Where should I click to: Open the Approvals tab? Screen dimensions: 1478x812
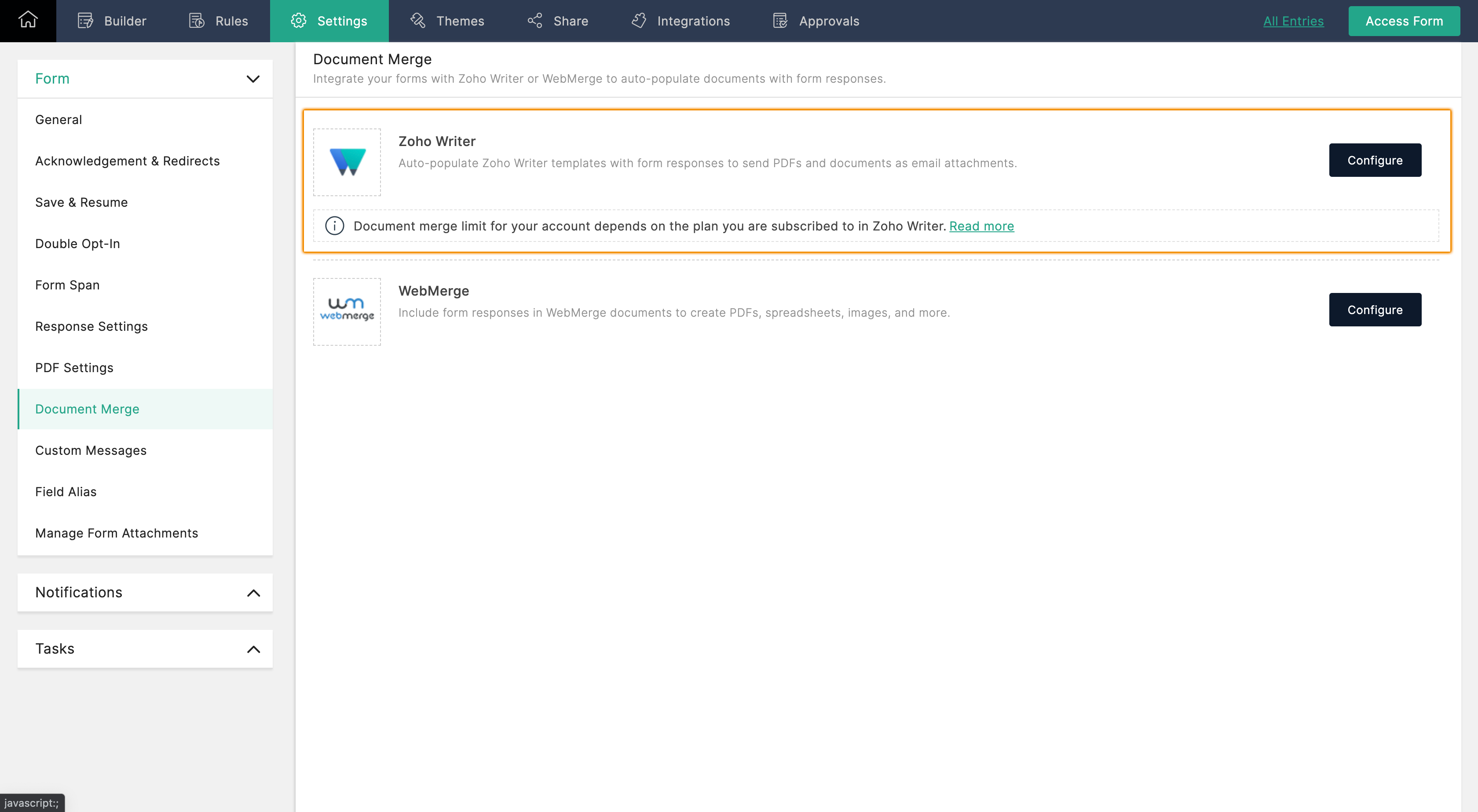(816, 21)
